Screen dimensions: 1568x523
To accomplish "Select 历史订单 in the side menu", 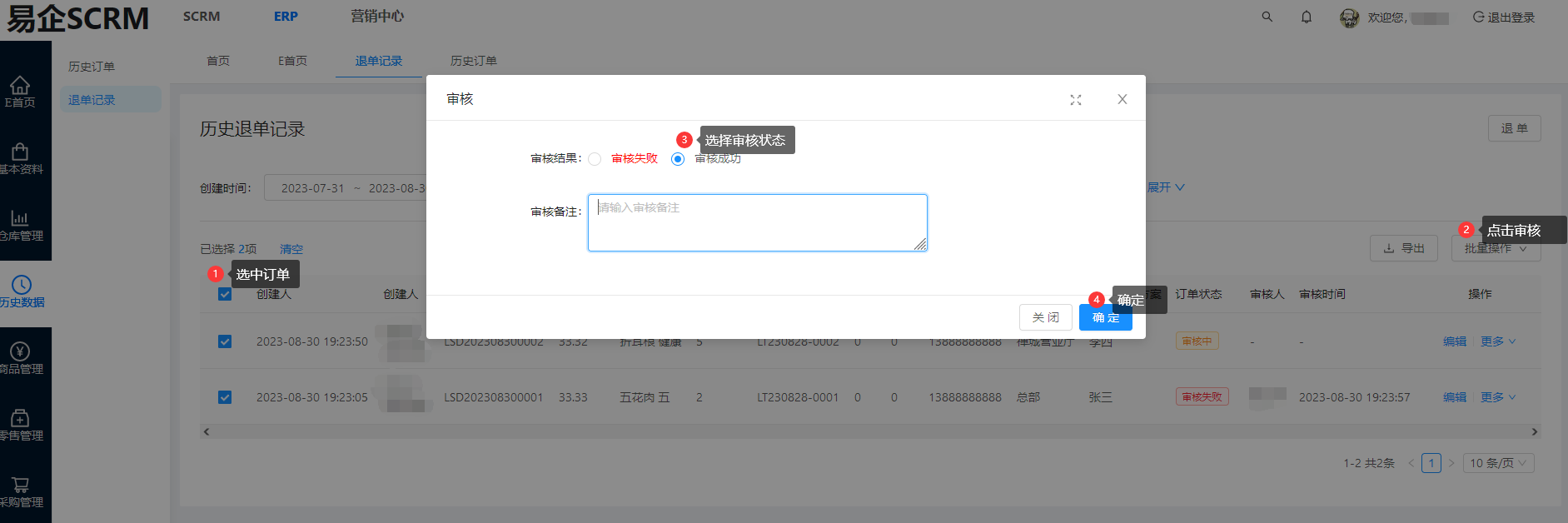I will (x=92, y=67).
